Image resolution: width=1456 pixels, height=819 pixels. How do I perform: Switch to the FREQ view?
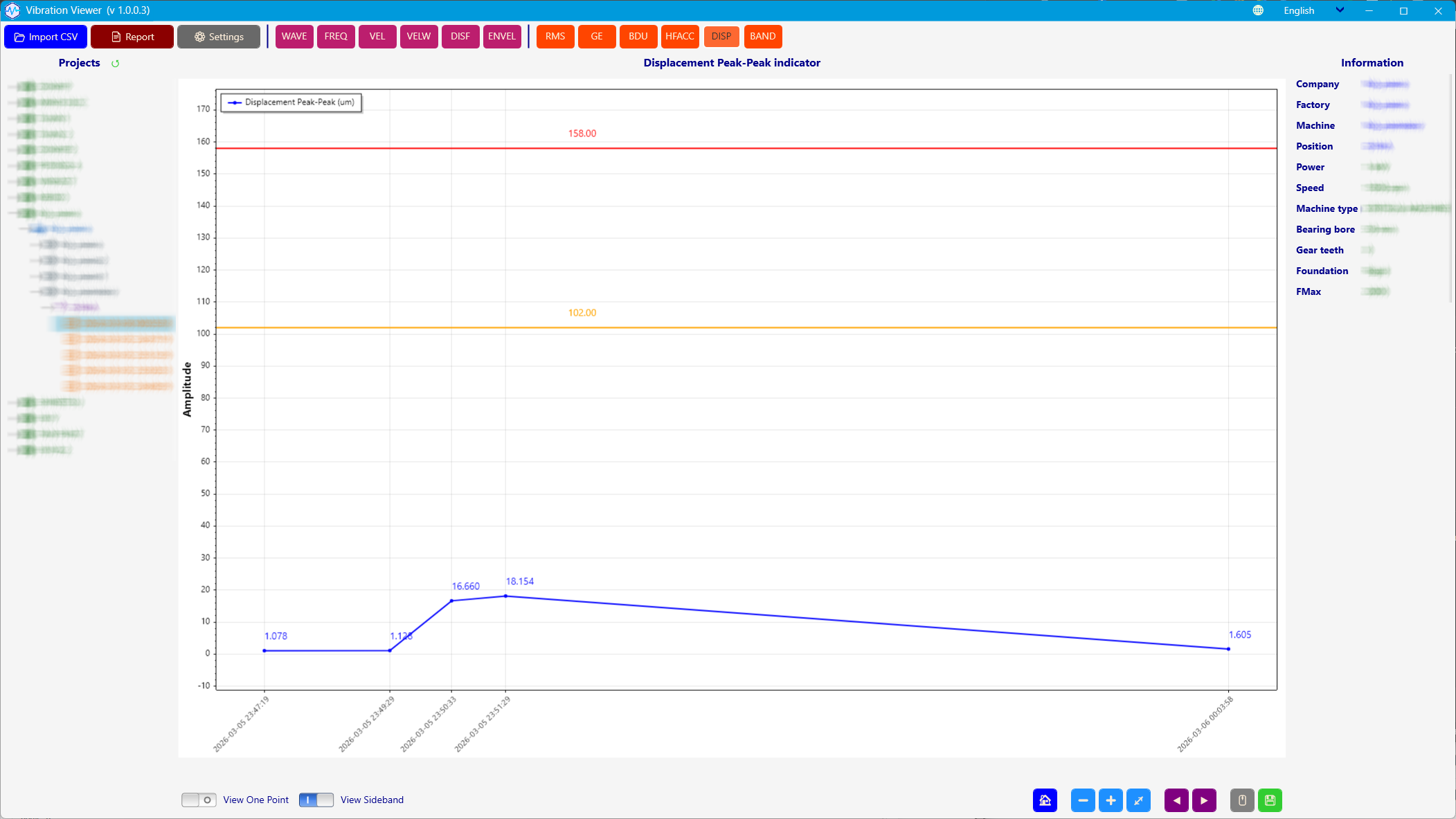tap(336, 37)
